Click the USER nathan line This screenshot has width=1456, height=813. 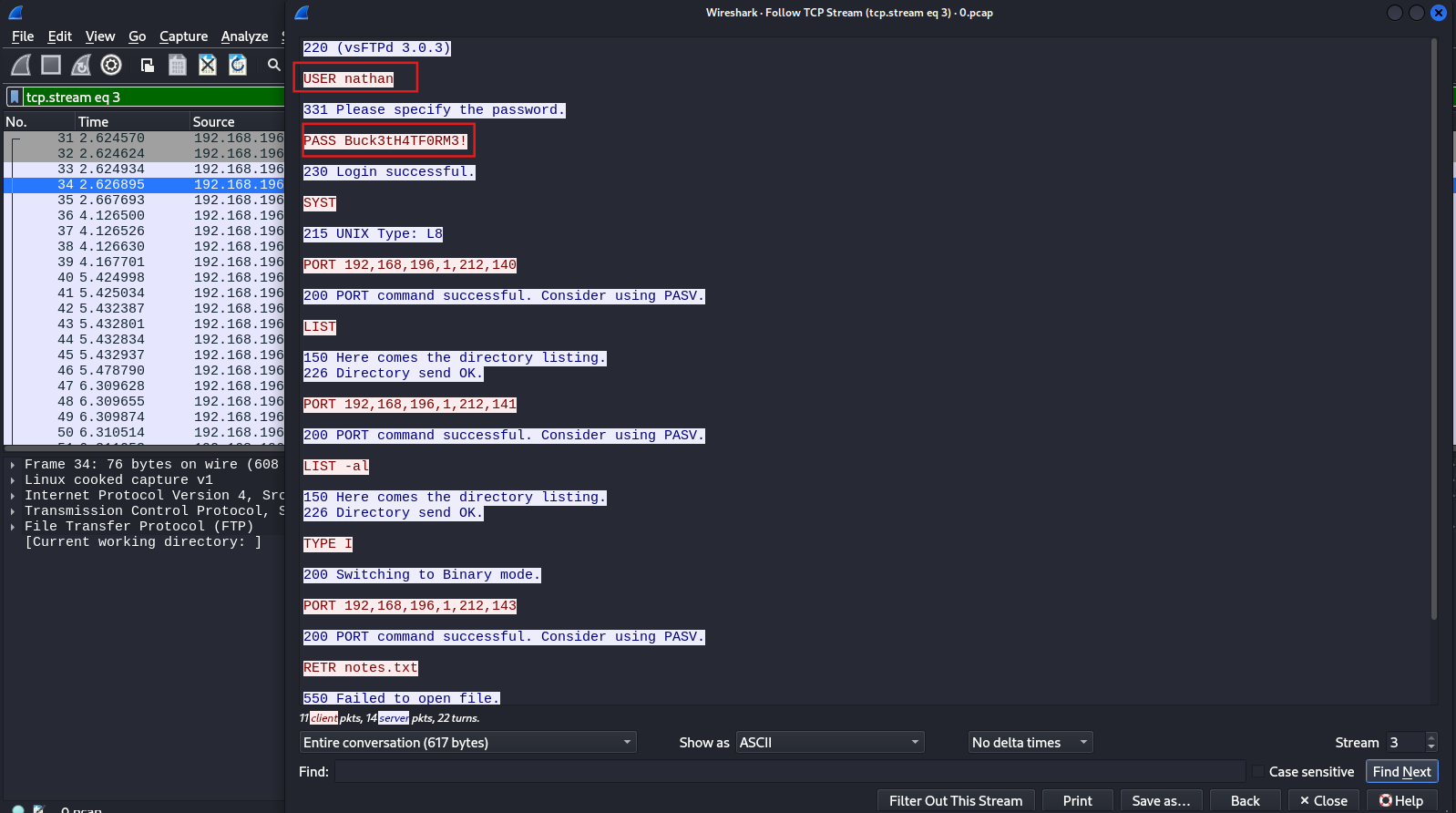tap(348, 79)
